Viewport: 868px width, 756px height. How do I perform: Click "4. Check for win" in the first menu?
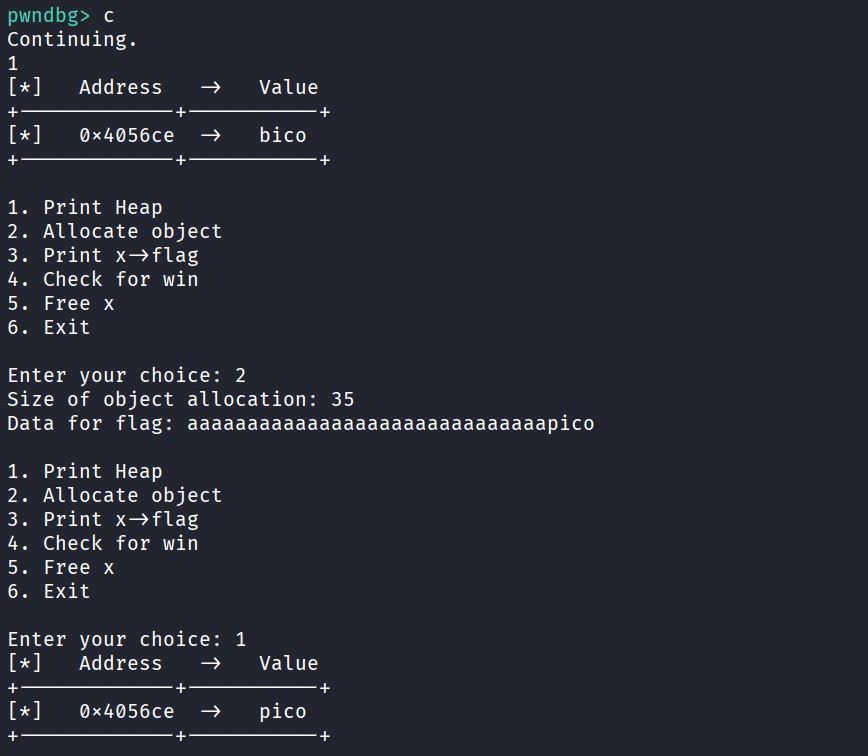tap(102, 280)
